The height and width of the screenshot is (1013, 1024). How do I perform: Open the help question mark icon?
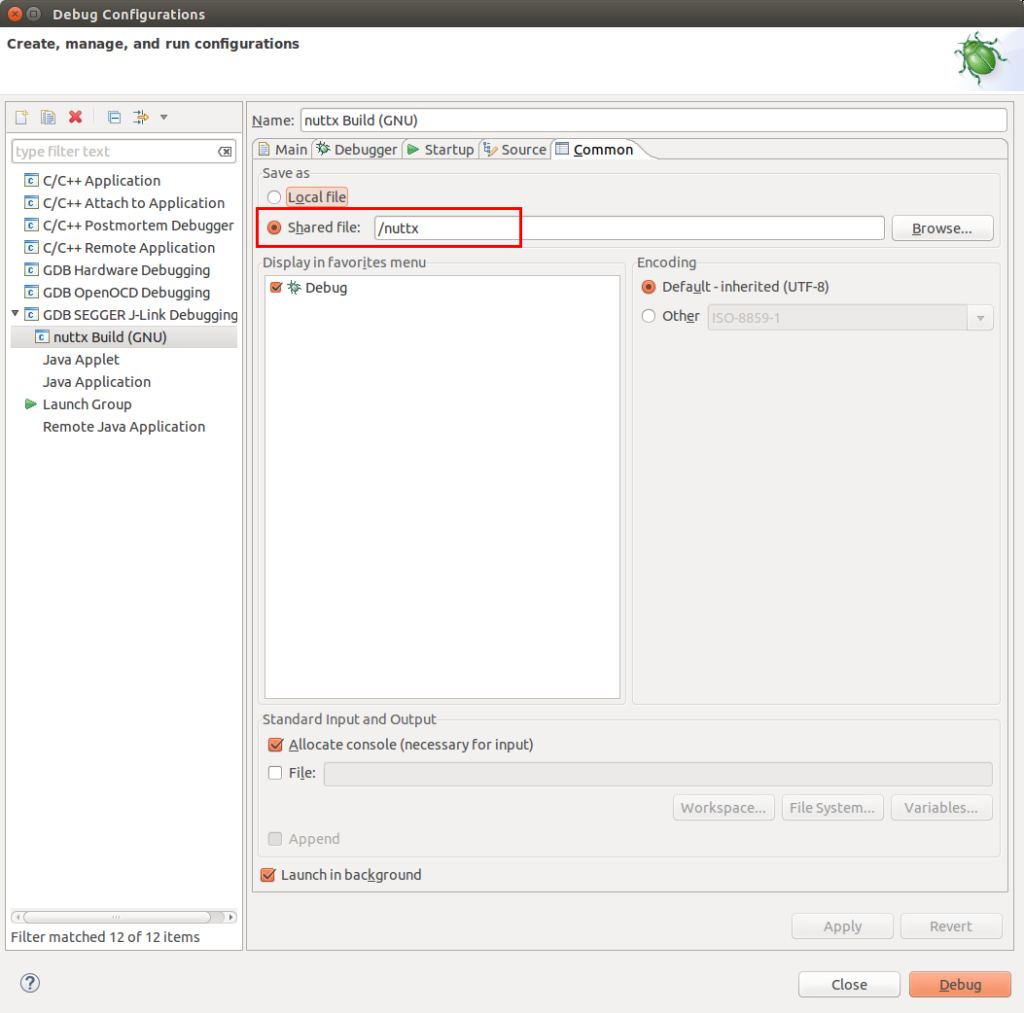[30, 983]
